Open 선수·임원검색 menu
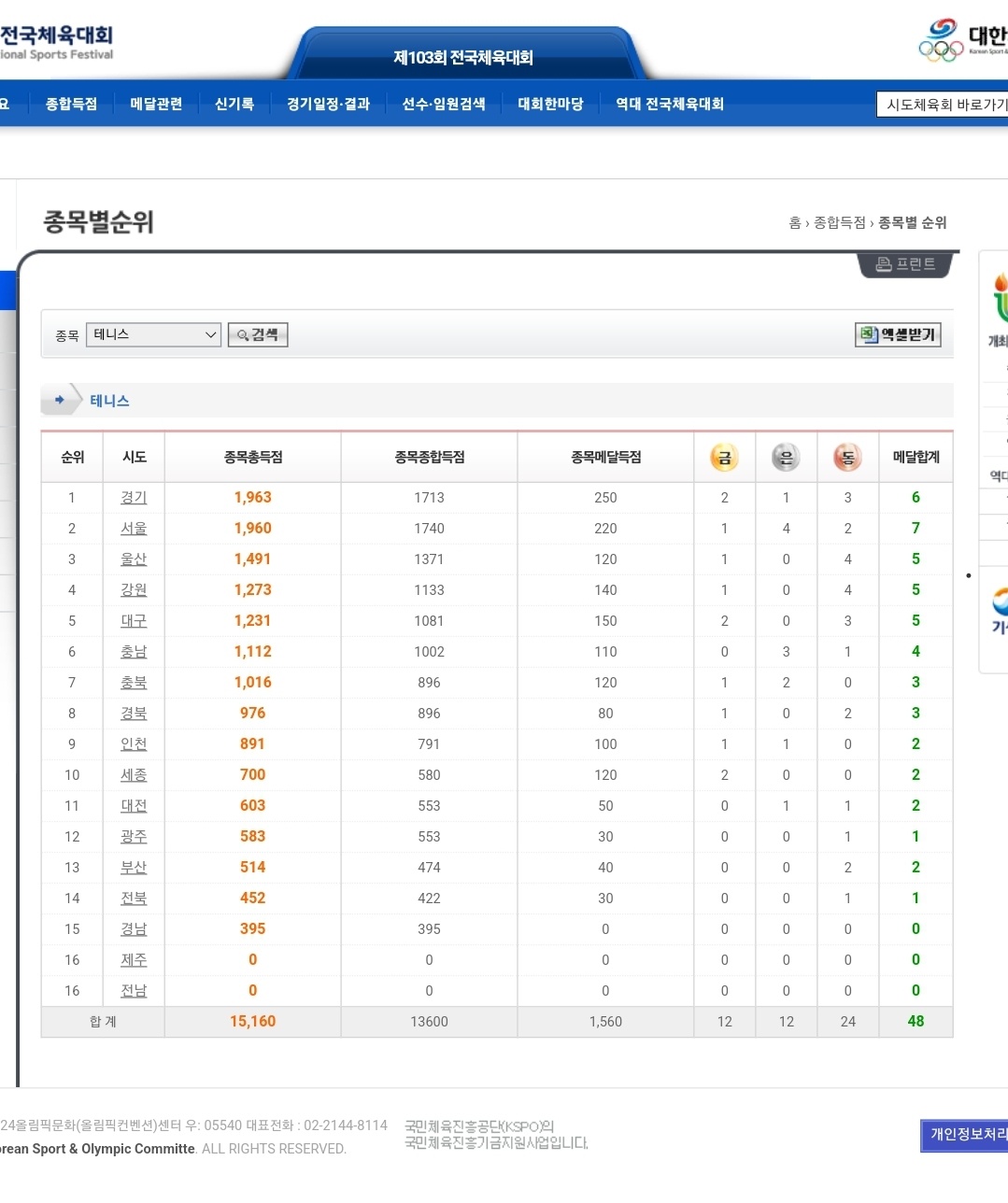The image size is (1008, 1203). 444,104
